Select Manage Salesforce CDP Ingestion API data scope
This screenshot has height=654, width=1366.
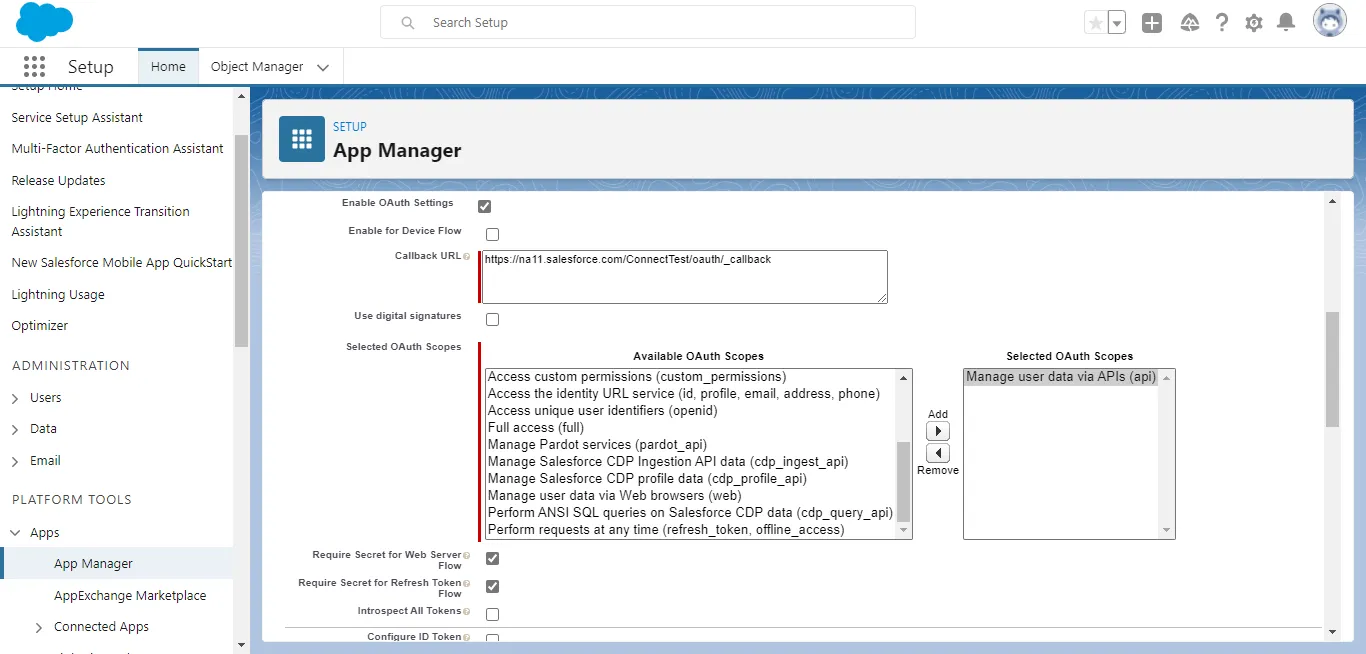(x=668, y=461)
